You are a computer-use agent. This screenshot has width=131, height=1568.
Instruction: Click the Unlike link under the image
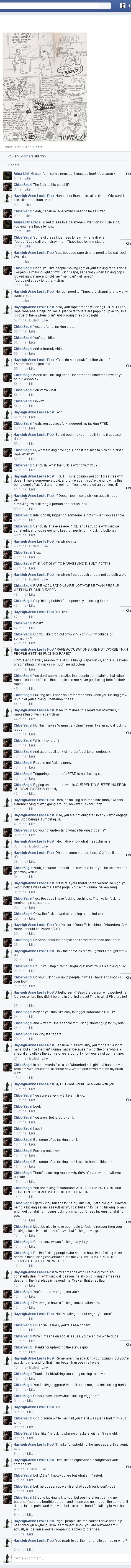tap(7, 147)
